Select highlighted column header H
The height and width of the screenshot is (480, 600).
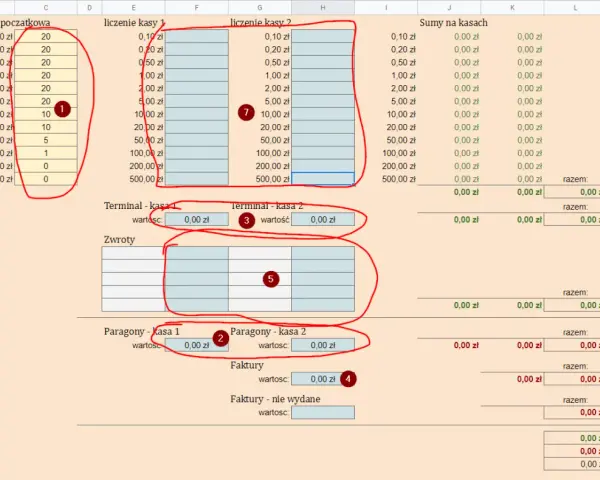coord(323,7)
